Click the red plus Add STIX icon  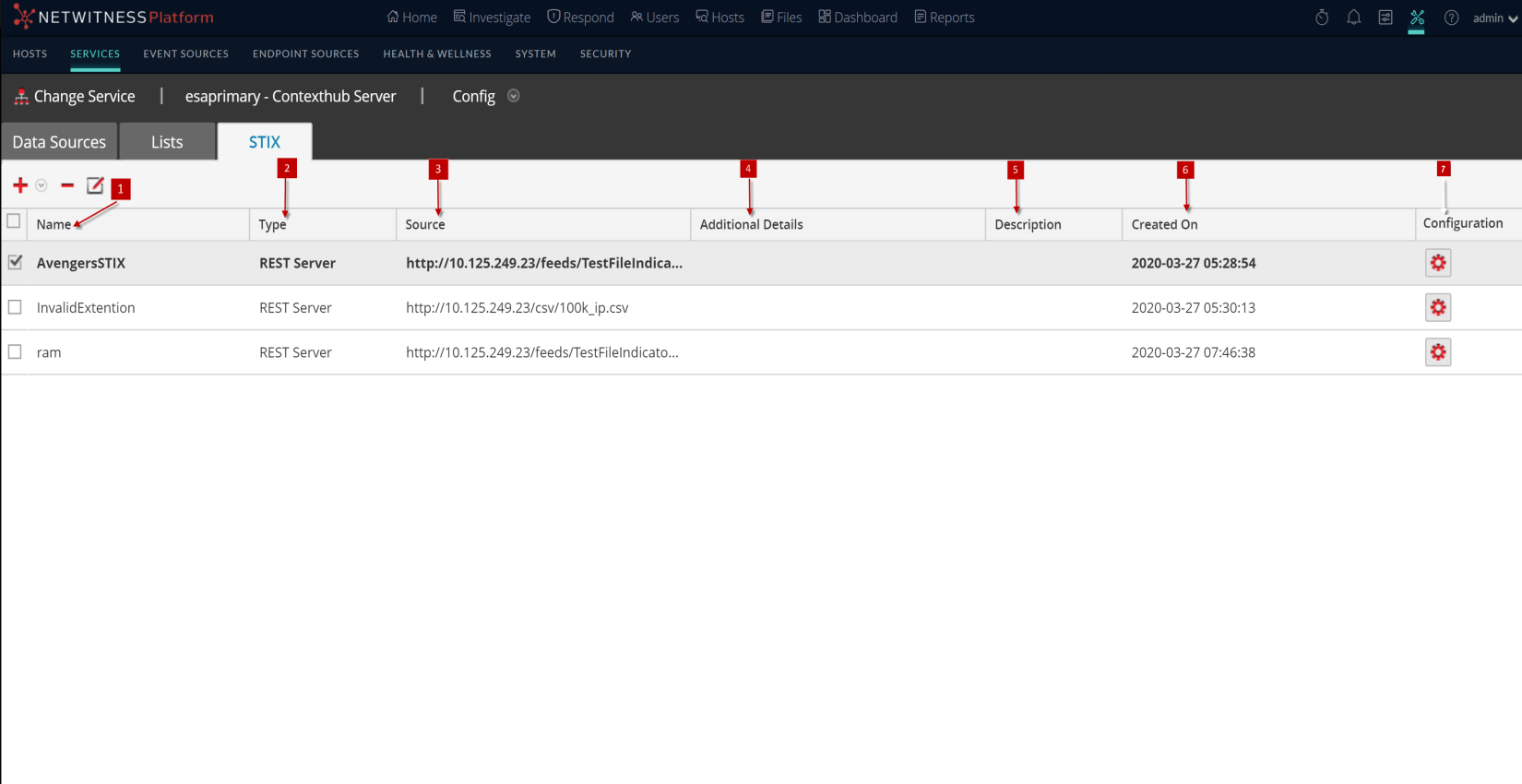point(19,185)
